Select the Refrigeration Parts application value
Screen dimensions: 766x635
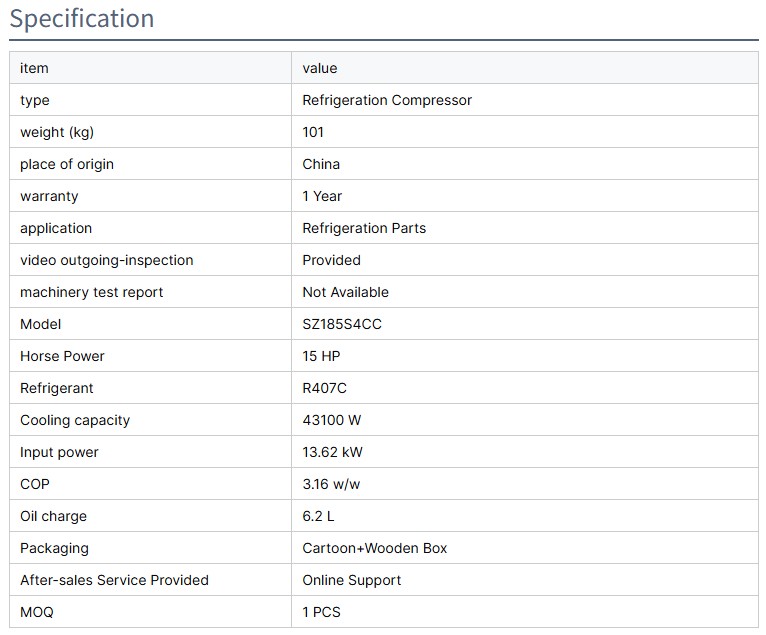pyautogui.click(x=364, y=228)
